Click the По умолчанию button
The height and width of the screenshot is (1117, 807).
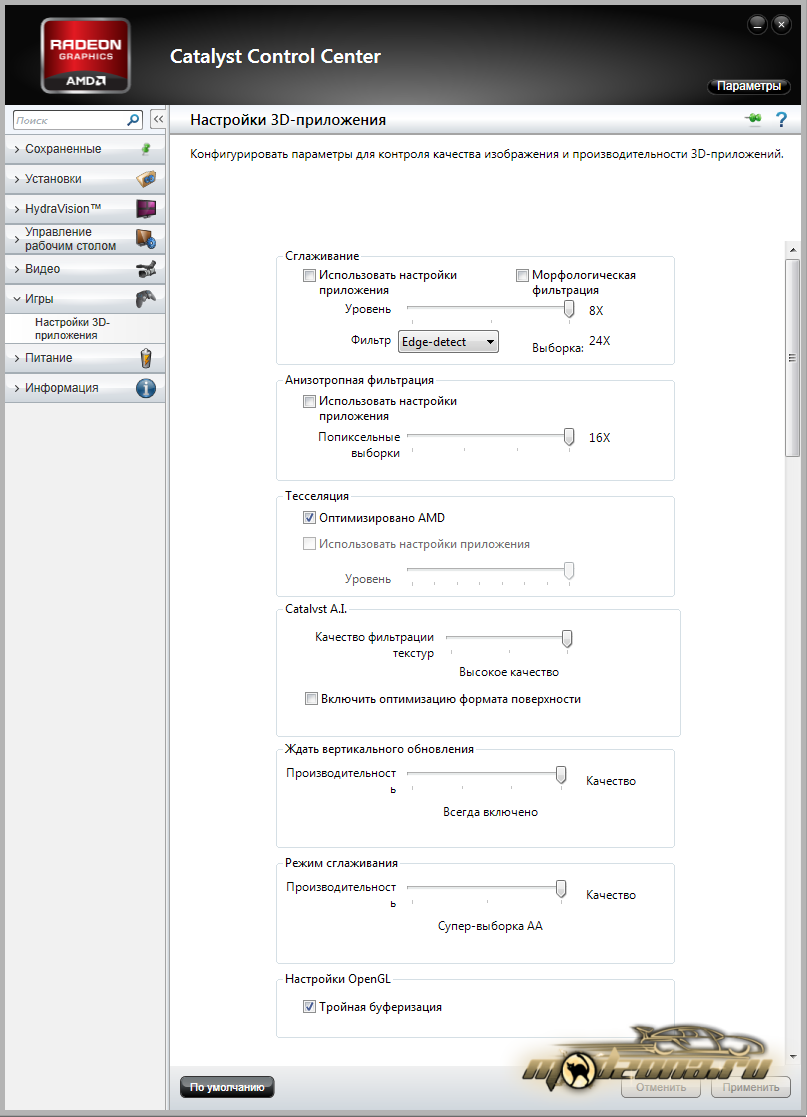(x=227, y=1087)
